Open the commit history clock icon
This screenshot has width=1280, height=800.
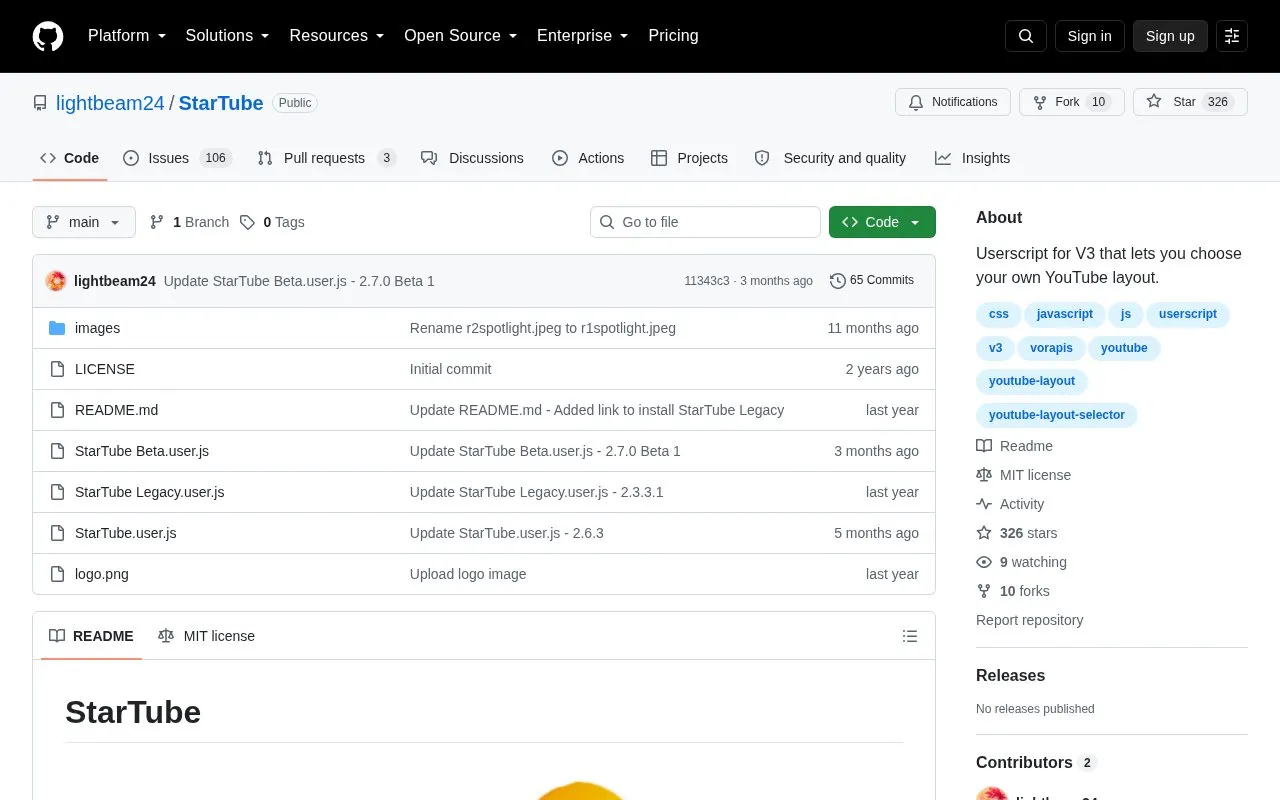(838, 281)
